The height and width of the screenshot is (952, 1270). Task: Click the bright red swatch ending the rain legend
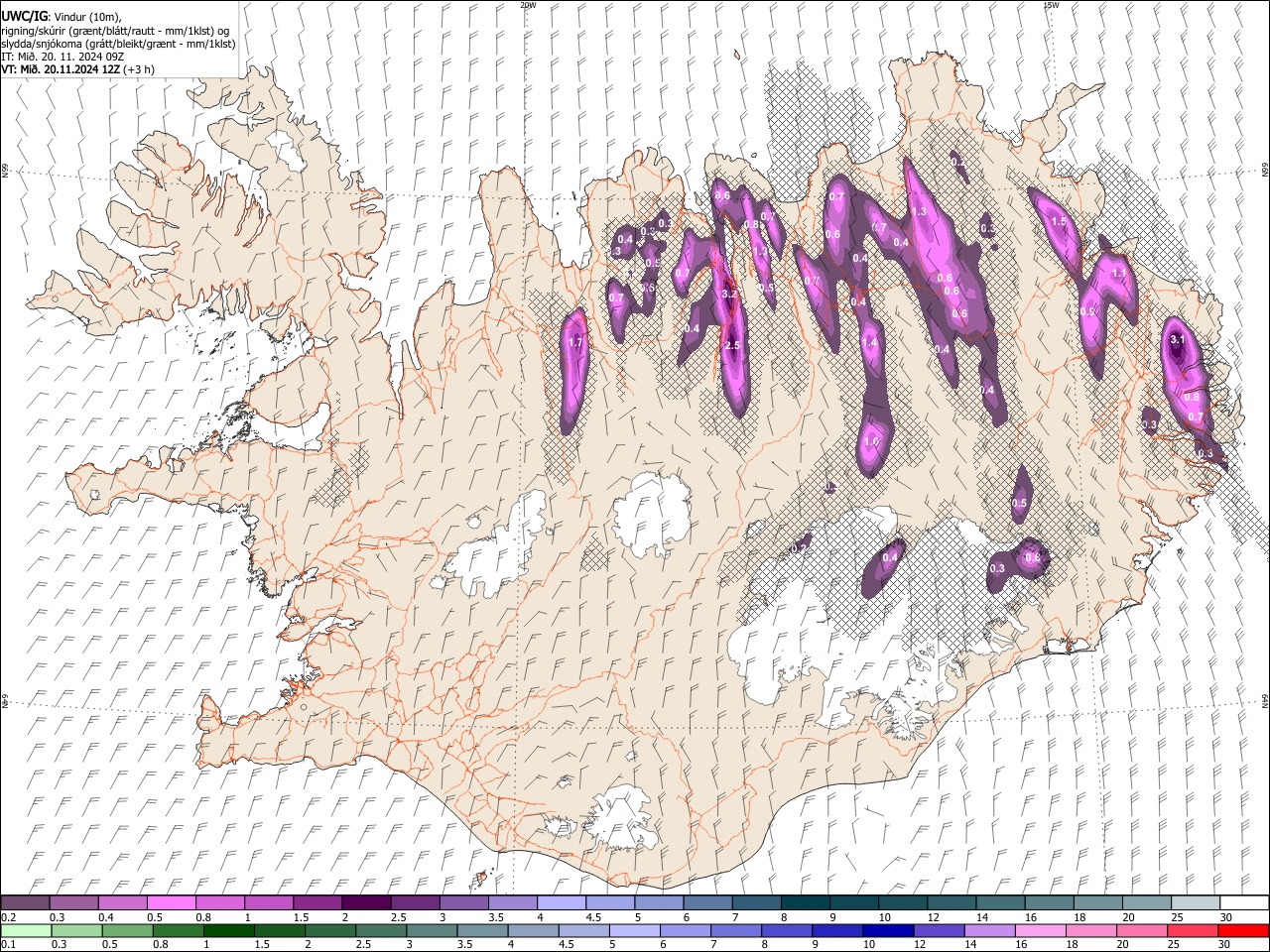(x=1242, y=930)
